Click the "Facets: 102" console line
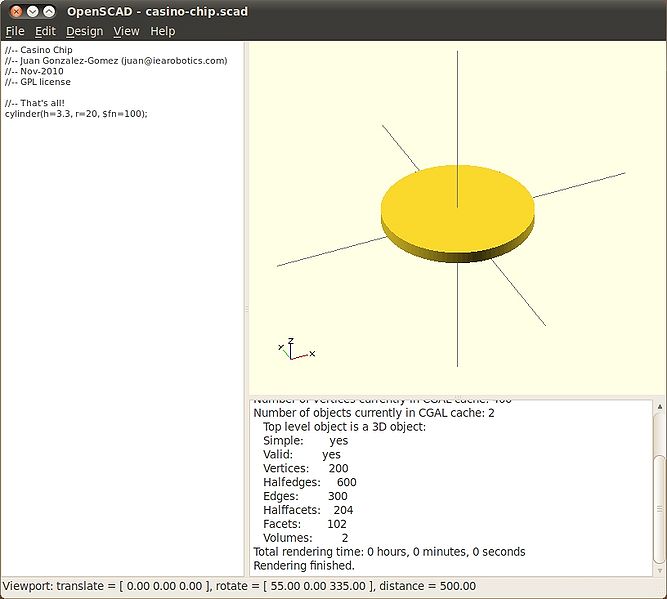 point(304,523)
